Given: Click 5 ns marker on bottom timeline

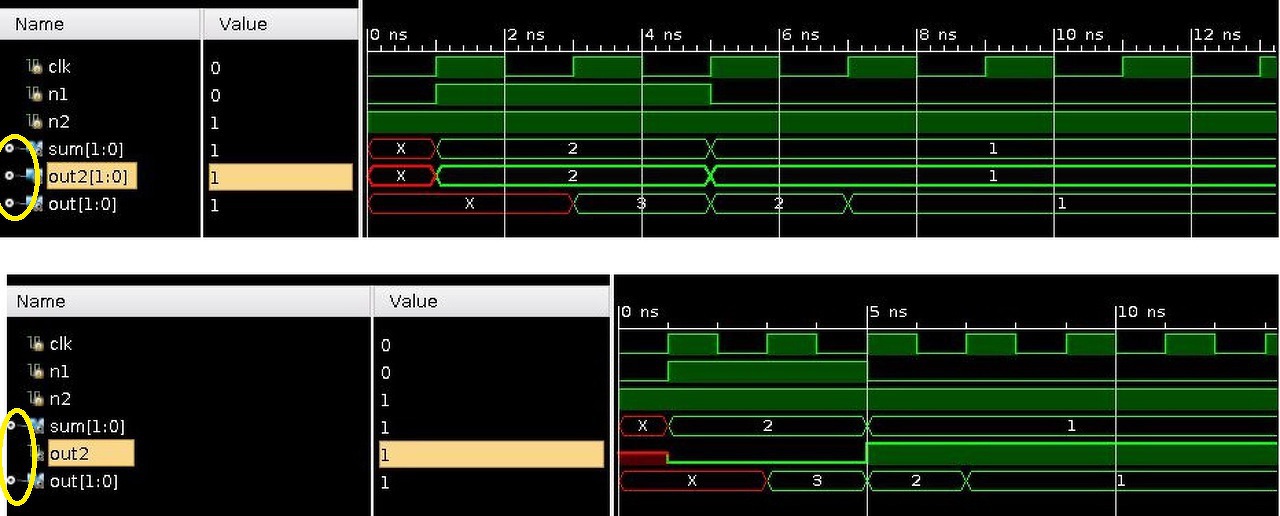Looking at the screenshot, I should (x=889, y=312).
